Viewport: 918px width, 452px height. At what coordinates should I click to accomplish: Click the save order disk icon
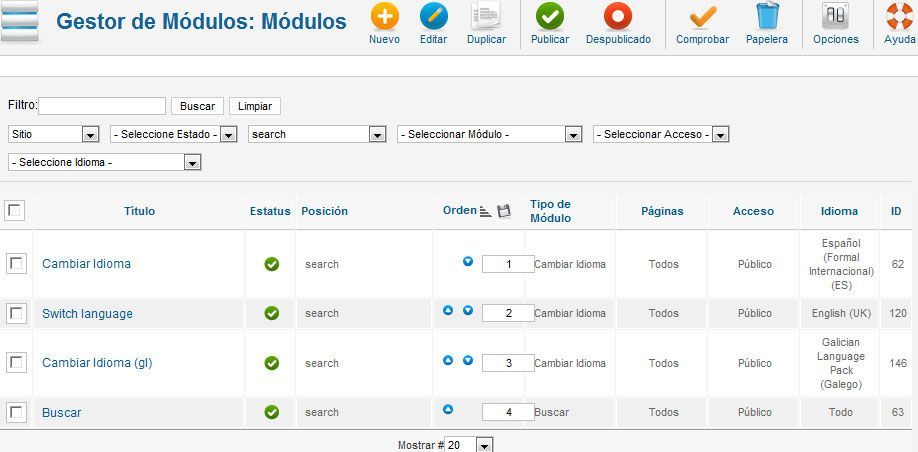point(504,211)
